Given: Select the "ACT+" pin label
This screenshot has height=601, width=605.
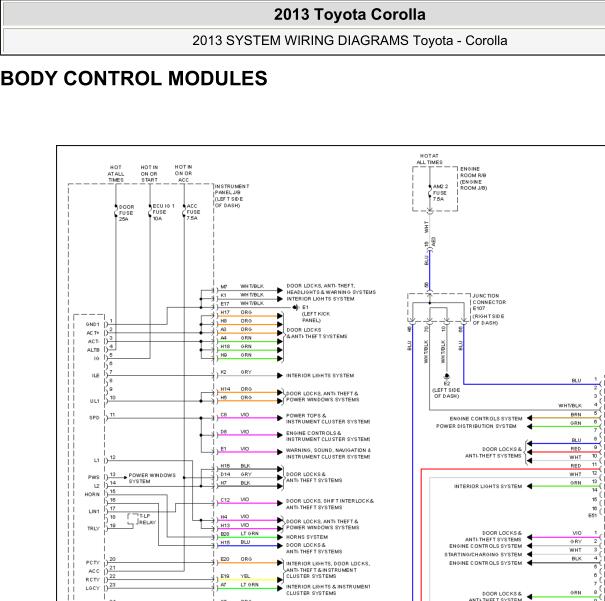Looking at the screenshot, I should coord(93,333).
